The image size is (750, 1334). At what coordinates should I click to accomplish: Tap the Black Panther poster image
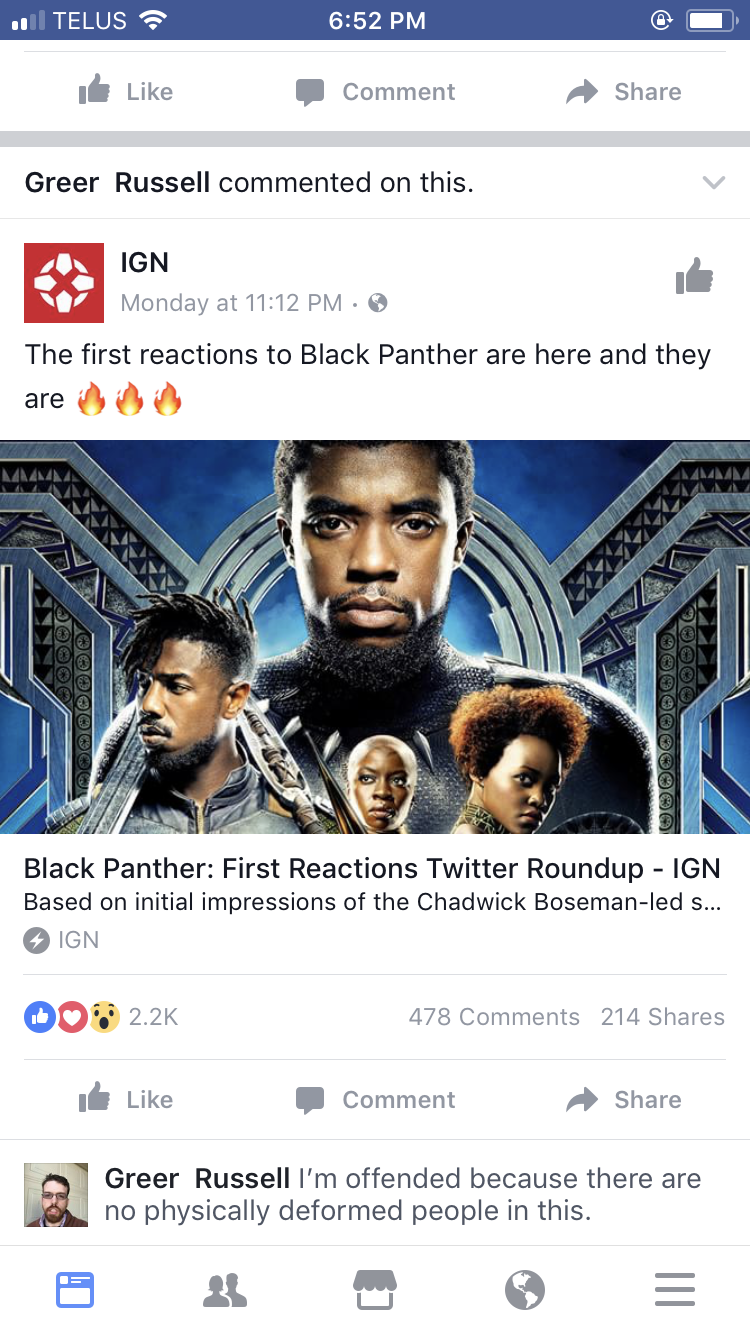coord(375,637)
